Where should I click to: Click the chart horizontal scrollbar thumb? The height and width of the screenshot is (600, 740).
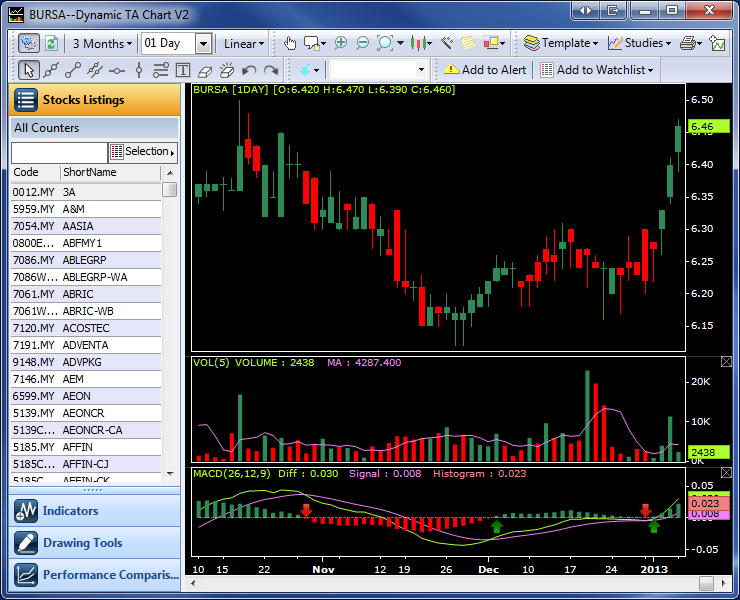pyautogui.click(x=706, y=583)
